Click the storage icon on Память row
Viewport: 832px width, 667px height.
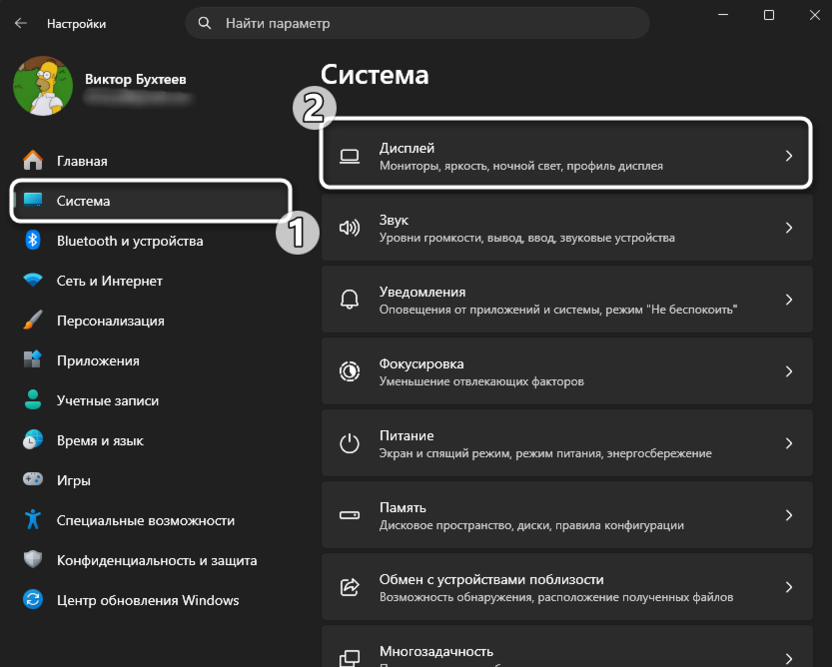(349, 515)
